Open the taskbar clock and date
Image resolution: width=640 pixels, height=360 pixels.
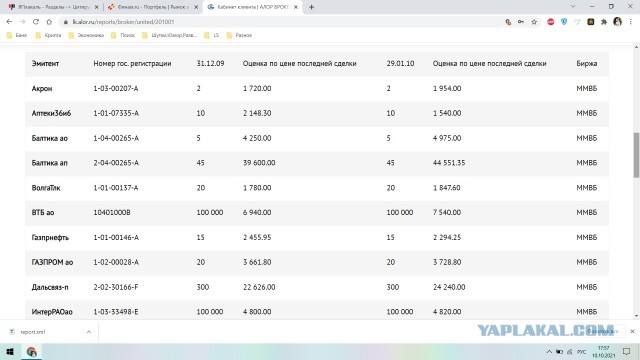point(603,351)
